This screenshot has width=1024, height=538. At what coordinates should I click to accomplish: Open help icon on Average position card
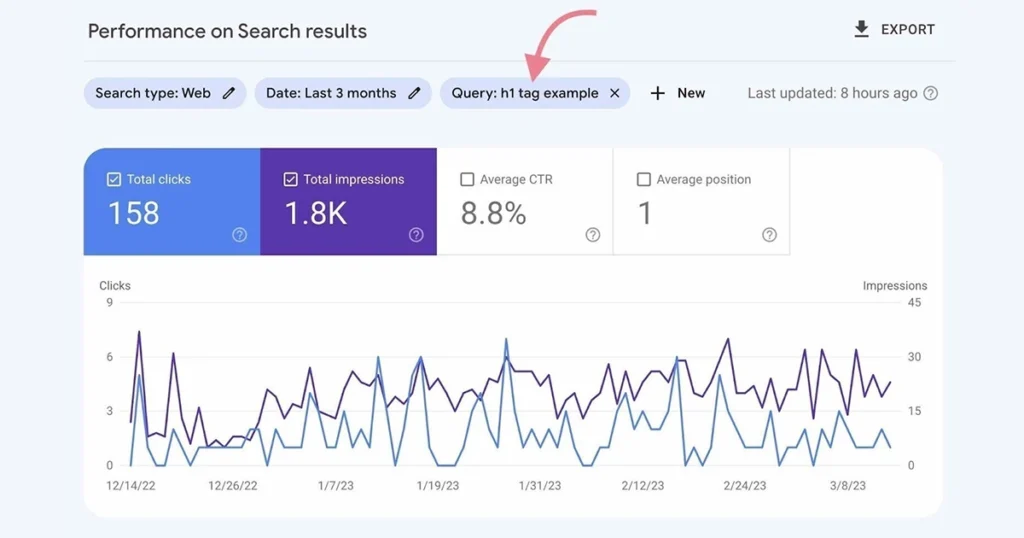769,234
